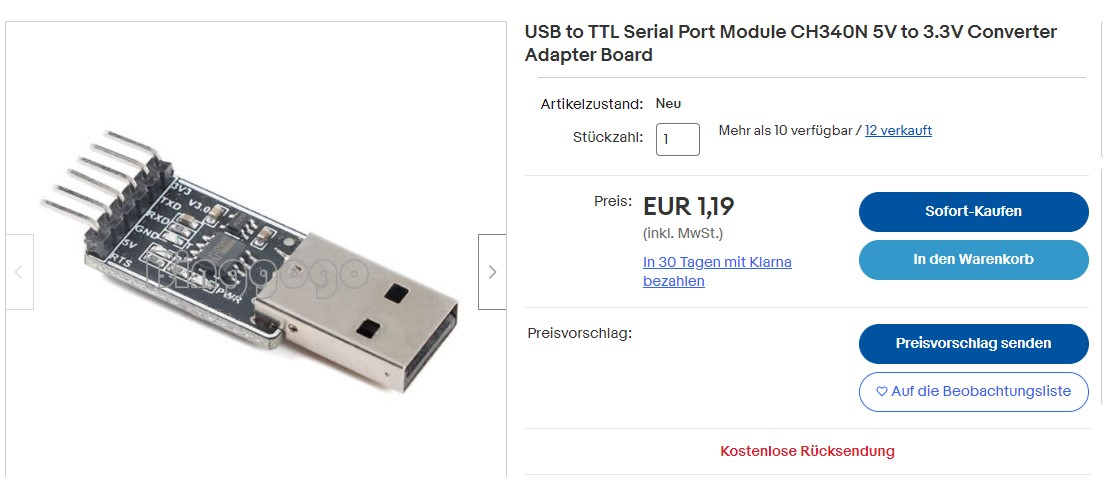
Task: Click the "(inkl. MwSt.)" tax note
Action: click(683, 234)
